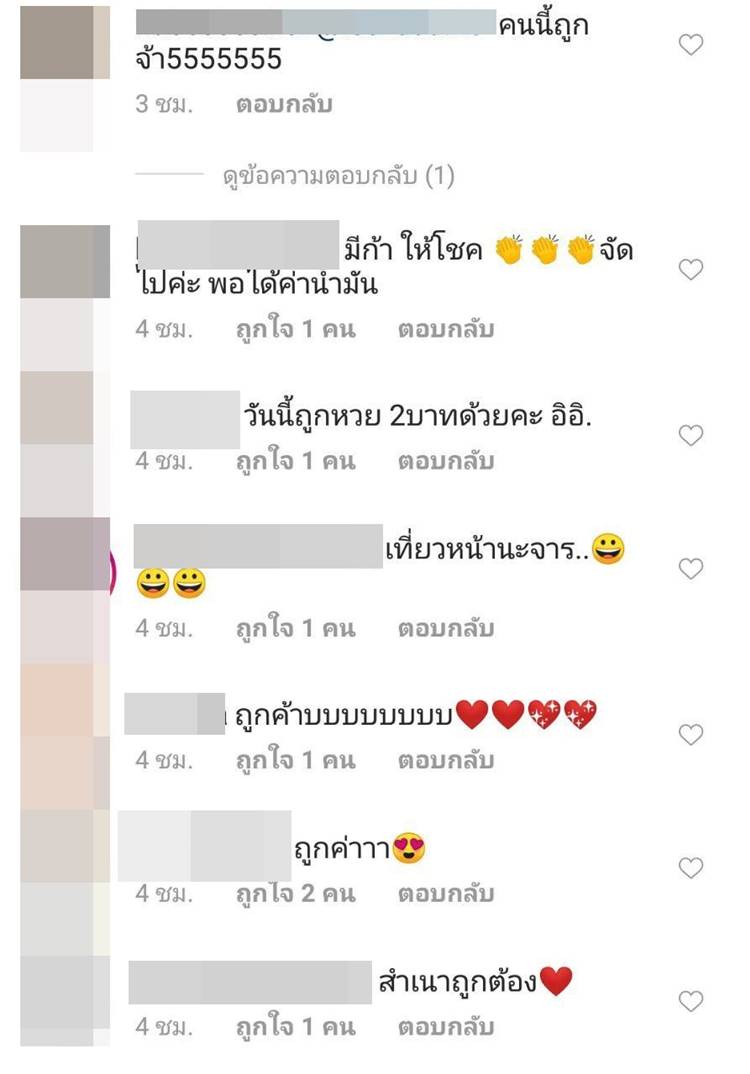View ถูกใจ 1 คน on สำเนาถูกต้อง comment
The image size is (750, 1074).
click(296, 1027)
